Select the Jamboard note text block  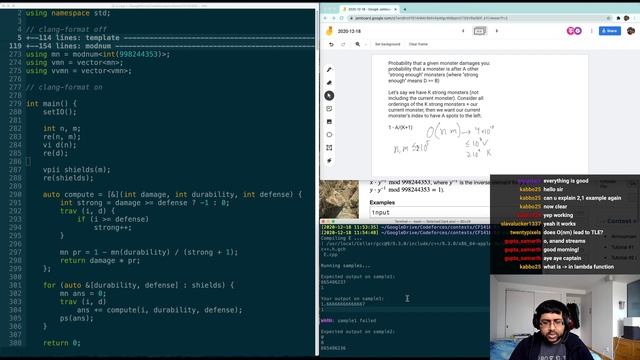coord(439,89)
